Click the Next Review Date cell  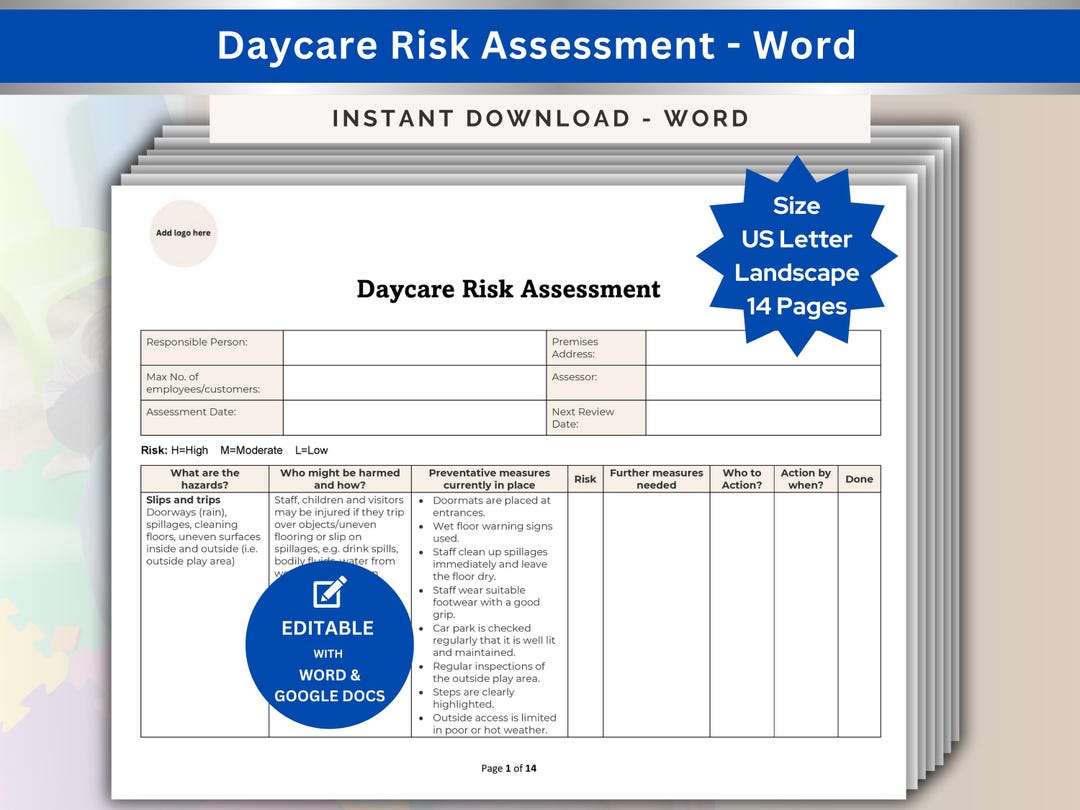[763, 417]
